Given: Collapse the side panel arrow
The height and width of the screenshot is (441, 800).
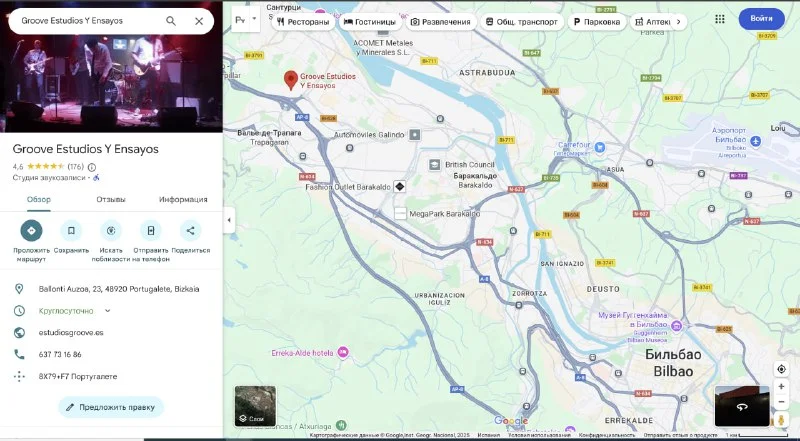Looking at the screenshot, I should (228, 220).
